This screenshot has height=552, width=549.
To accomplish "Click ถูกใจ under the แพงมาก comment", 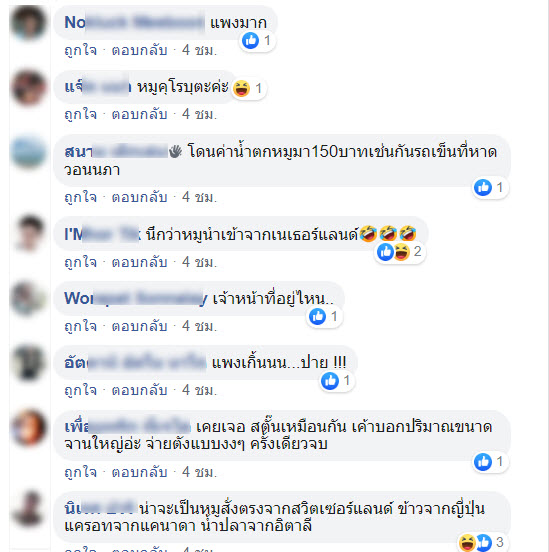I will point(81,51).
